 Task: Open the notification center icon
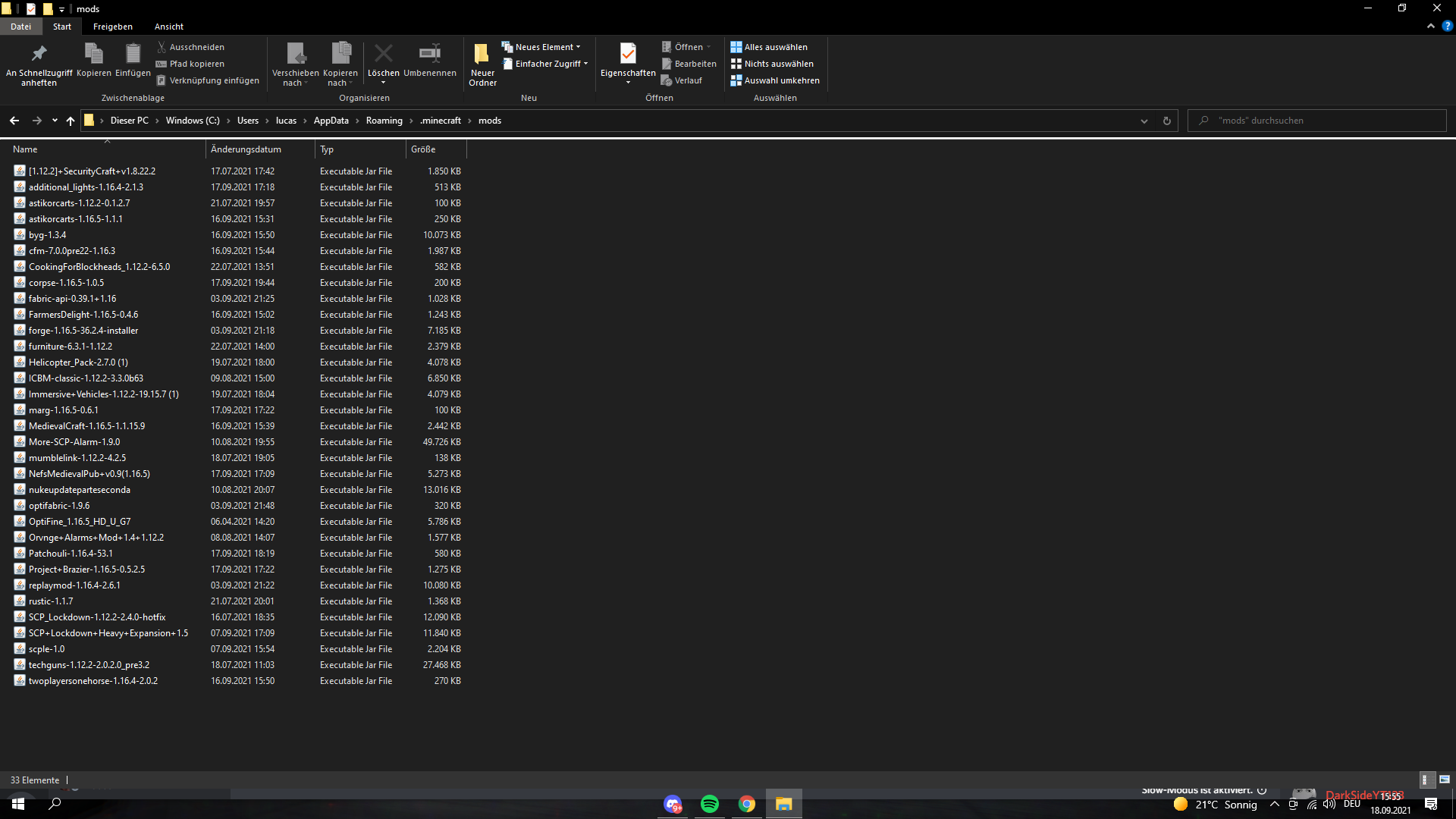[x=1431, y=805]
